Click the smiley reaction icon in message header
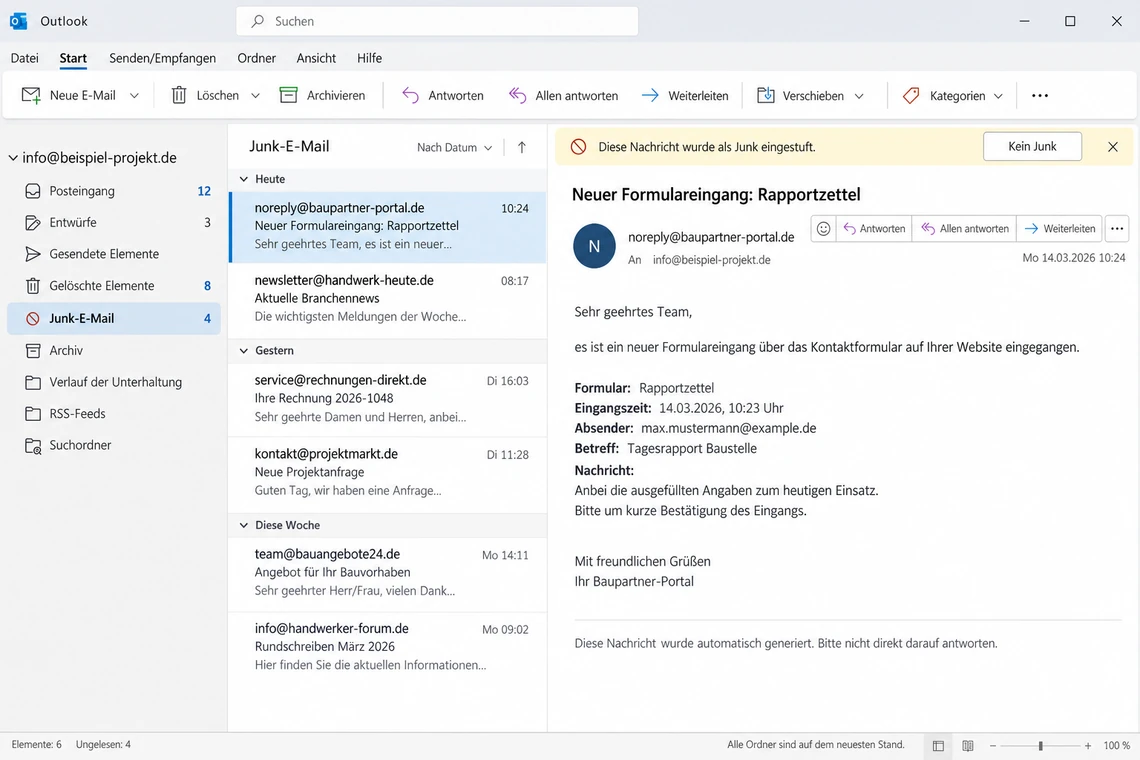The image size is (1140, 760). tap(823, 228)
